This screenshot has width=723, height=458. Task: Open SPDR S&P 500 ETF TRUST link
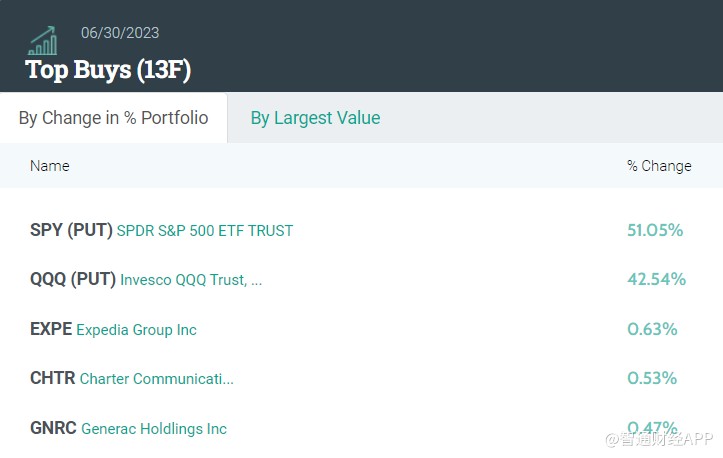[x=205, y=231]
